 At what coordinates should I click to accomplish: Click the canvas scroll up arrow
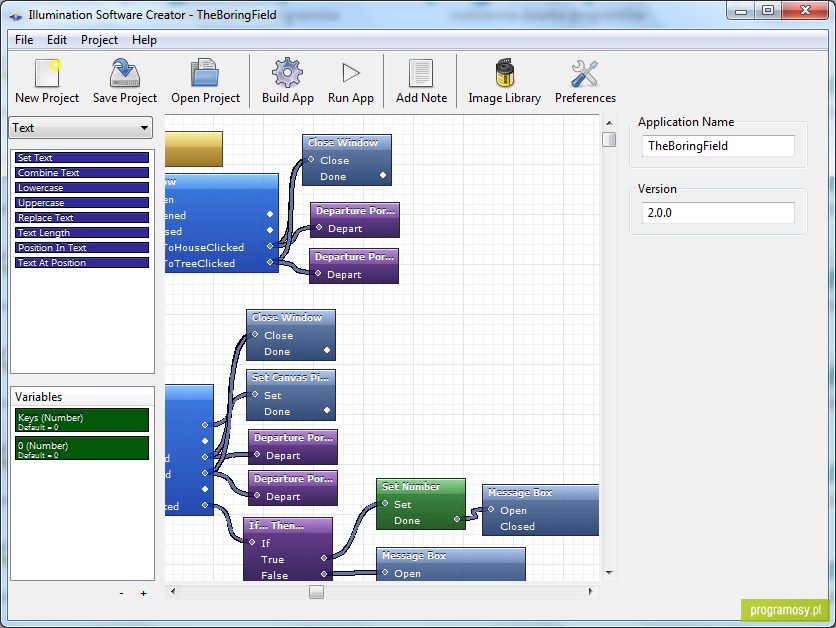click(x=609, y=123)
